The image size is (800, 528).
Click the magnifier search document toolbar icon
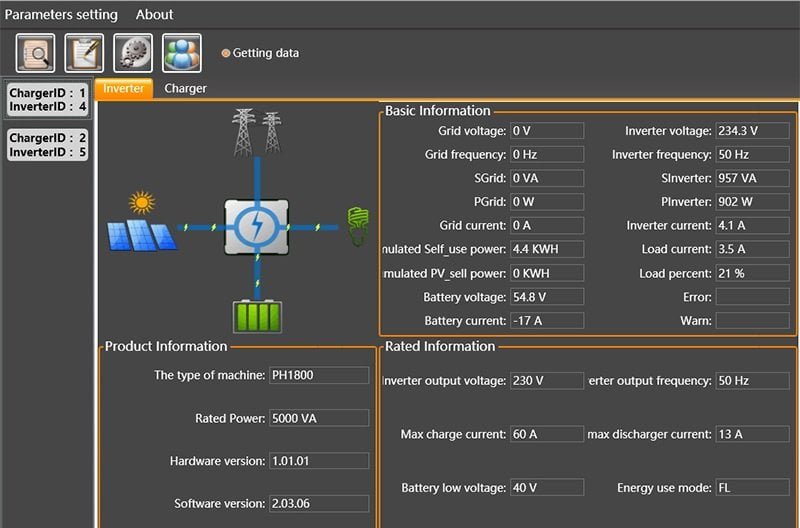(36, 53)
